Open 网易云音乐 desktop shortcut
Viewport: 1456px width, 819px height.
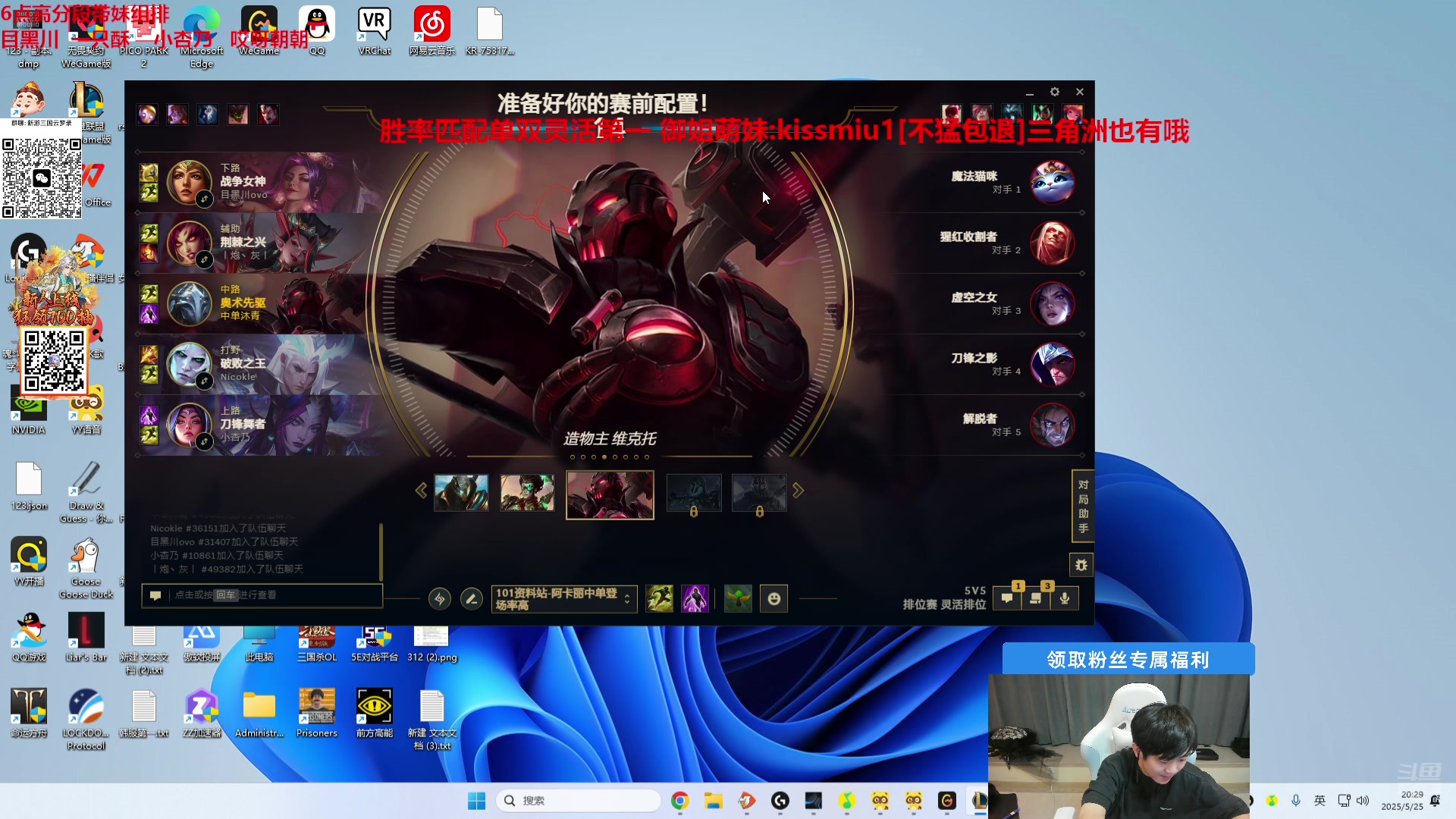[432, 32]
